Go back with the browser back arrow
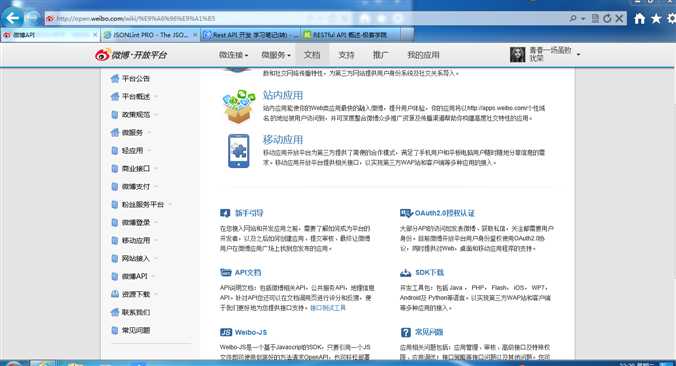 click(x=13, y=19)
